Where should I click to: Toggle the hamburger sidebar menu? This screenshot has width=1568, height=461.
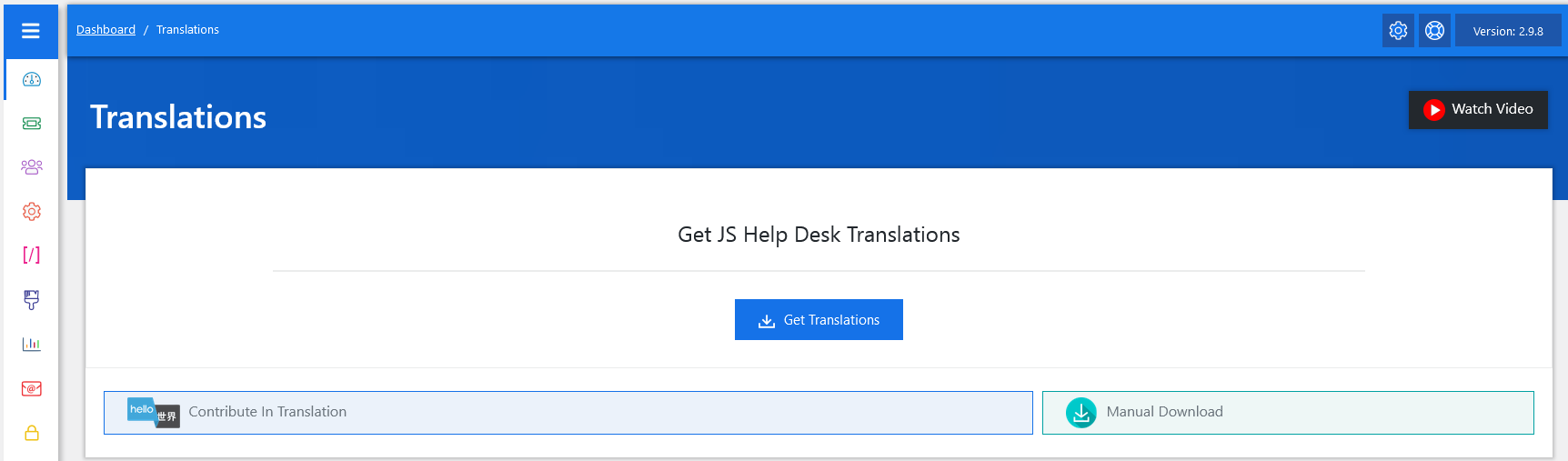[31, 31]
